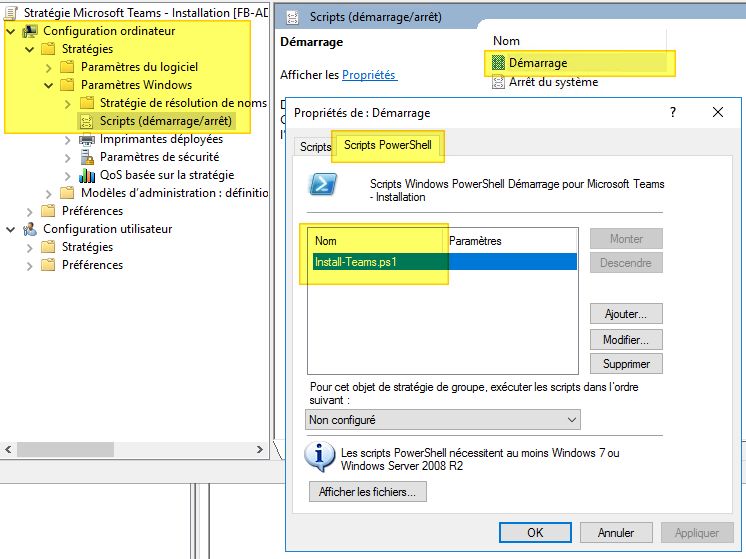The width and height of the screenshot is (746, 559).
Task: Switch to the Scripts PowerShell tab
Action: click(x=388, y=145)
